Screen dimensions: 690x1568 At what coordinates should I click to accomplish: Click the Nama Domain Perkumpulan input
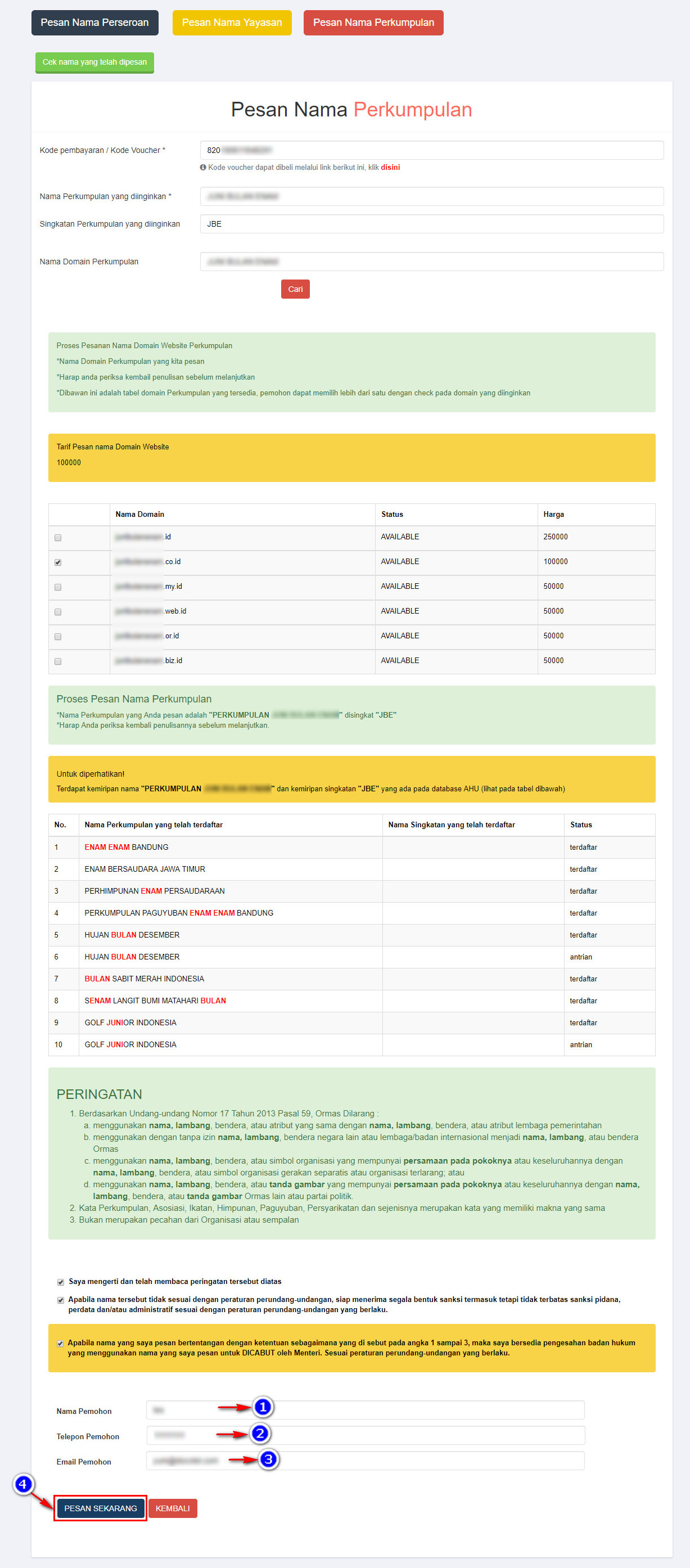tap(431, 262)
